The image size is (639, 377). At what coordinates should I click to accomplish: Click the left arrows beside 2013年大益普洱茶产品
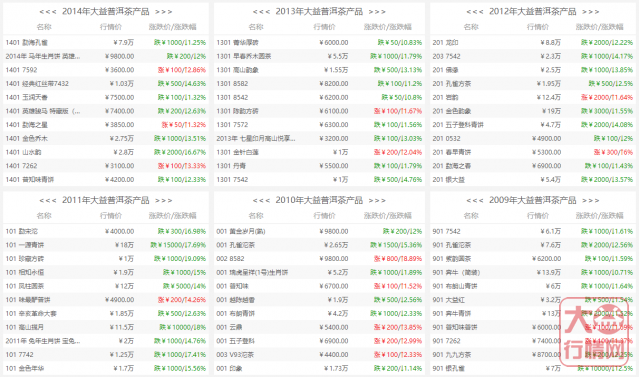tap(261, 12)
